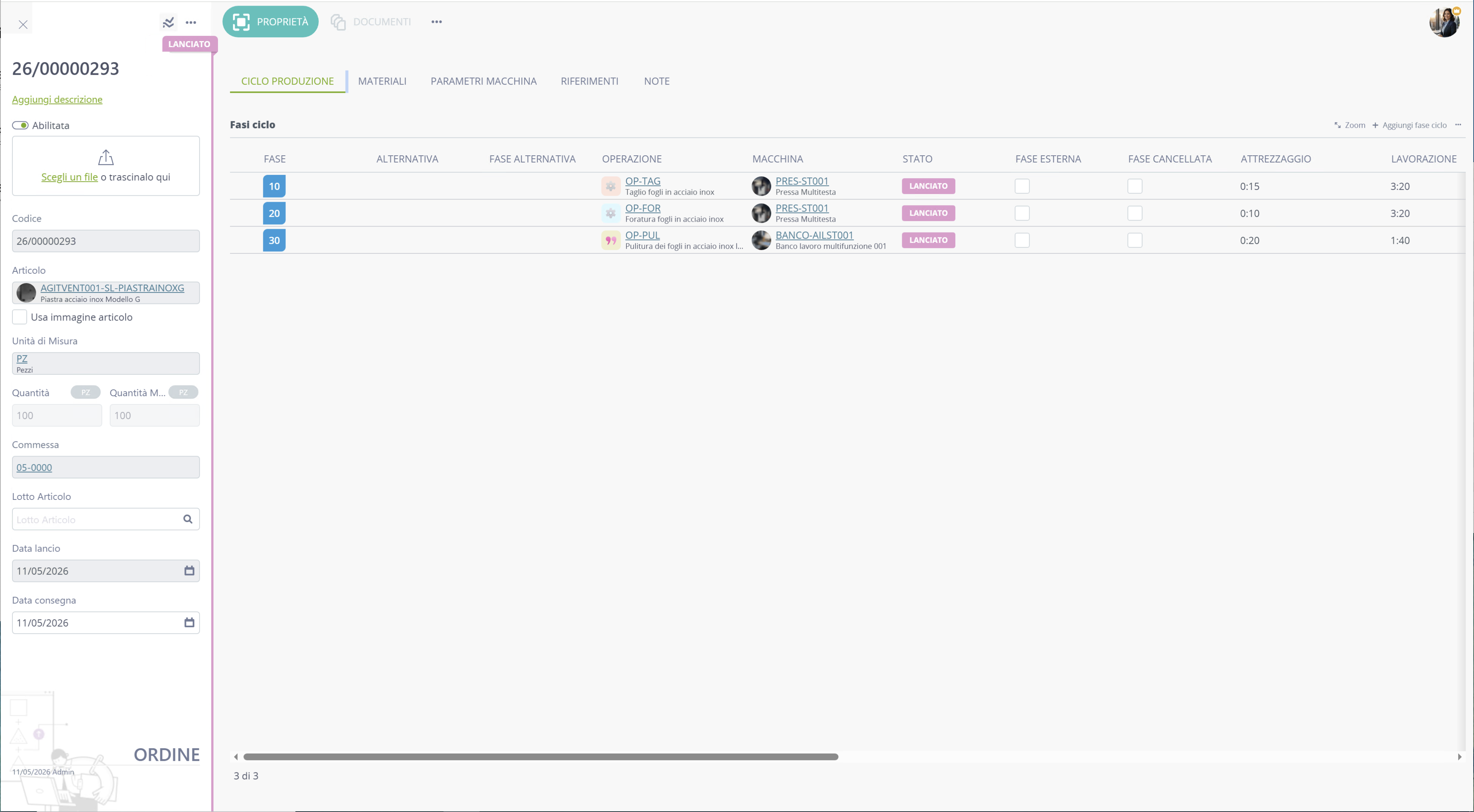Open the user profile avatar
The image size is (1474, 812).
[x=1444, y=22]
